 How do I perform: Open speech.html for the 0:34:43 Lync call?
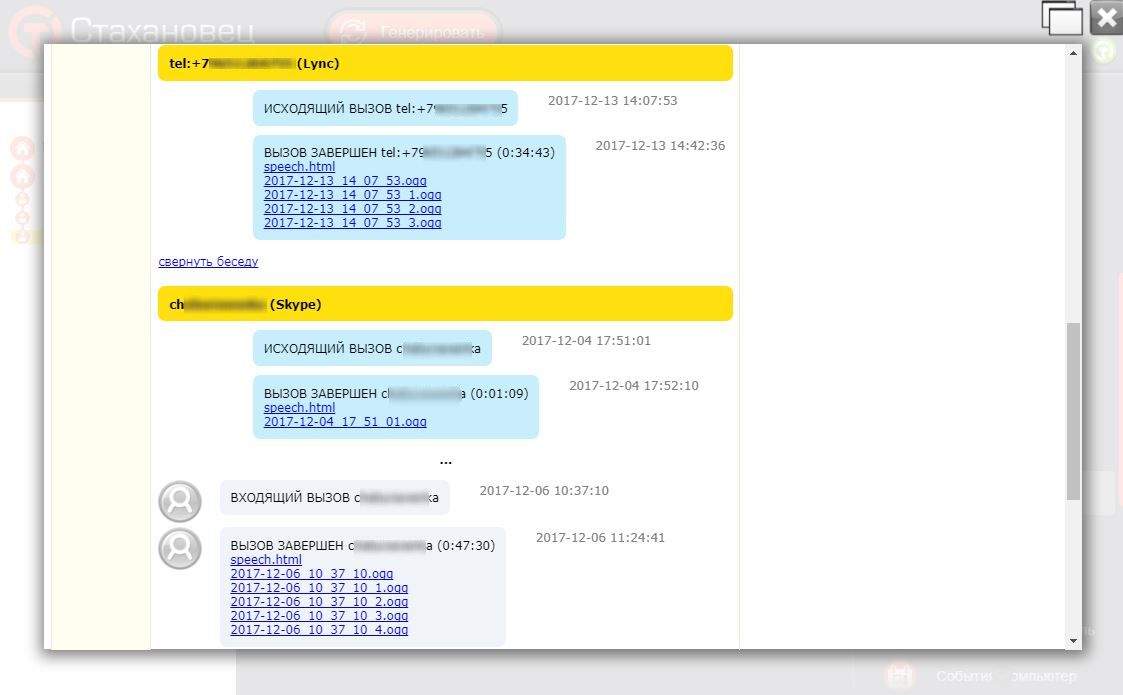pos(299,166)
